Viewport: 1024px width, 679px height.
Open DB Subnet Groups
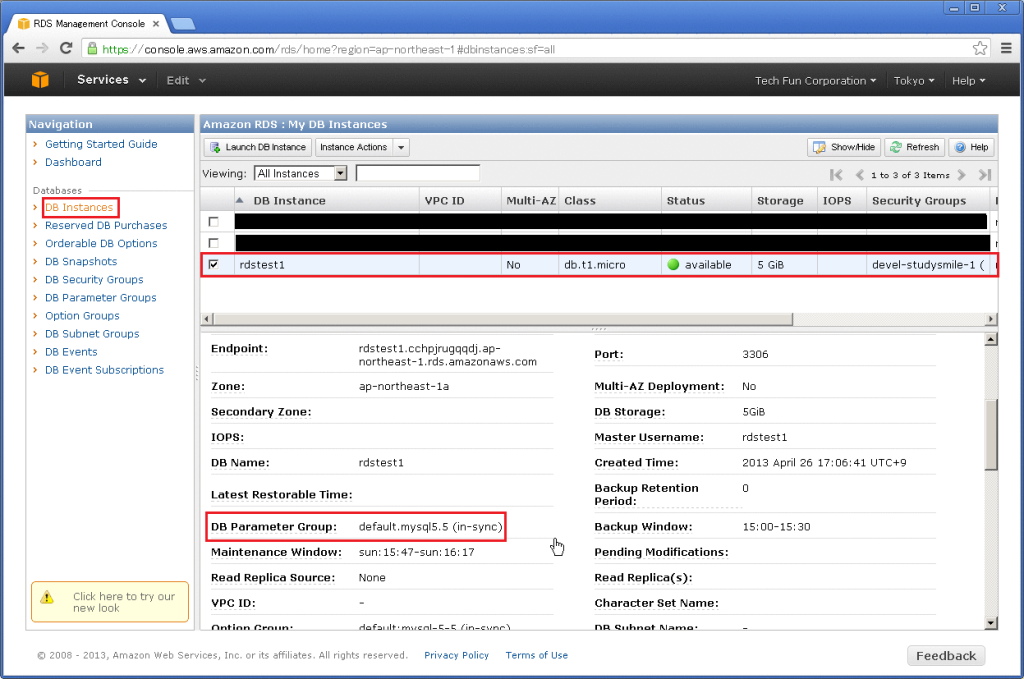pos(92,334)
